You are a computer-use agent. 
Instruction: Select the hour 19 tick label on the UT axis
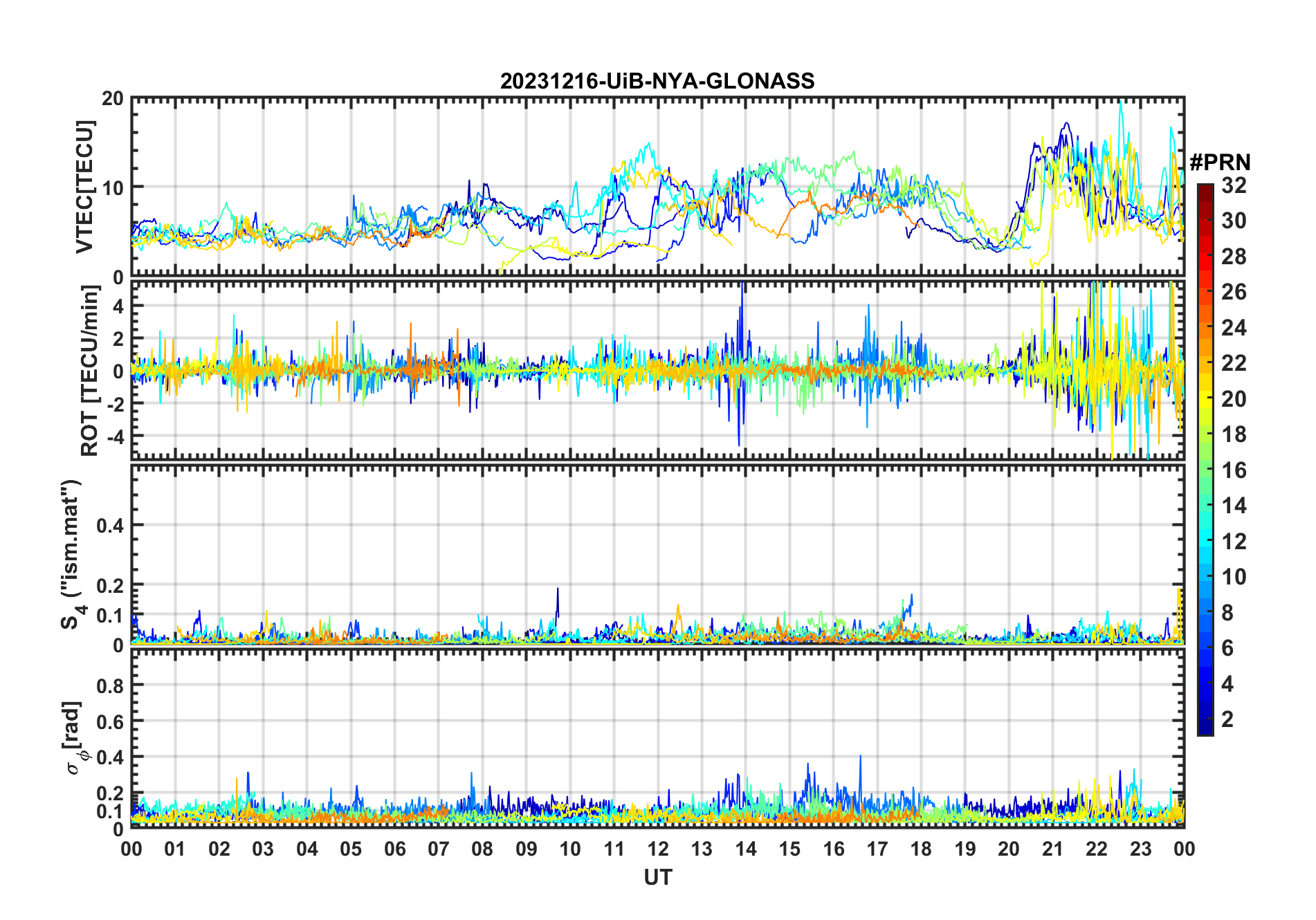[965, 849]
